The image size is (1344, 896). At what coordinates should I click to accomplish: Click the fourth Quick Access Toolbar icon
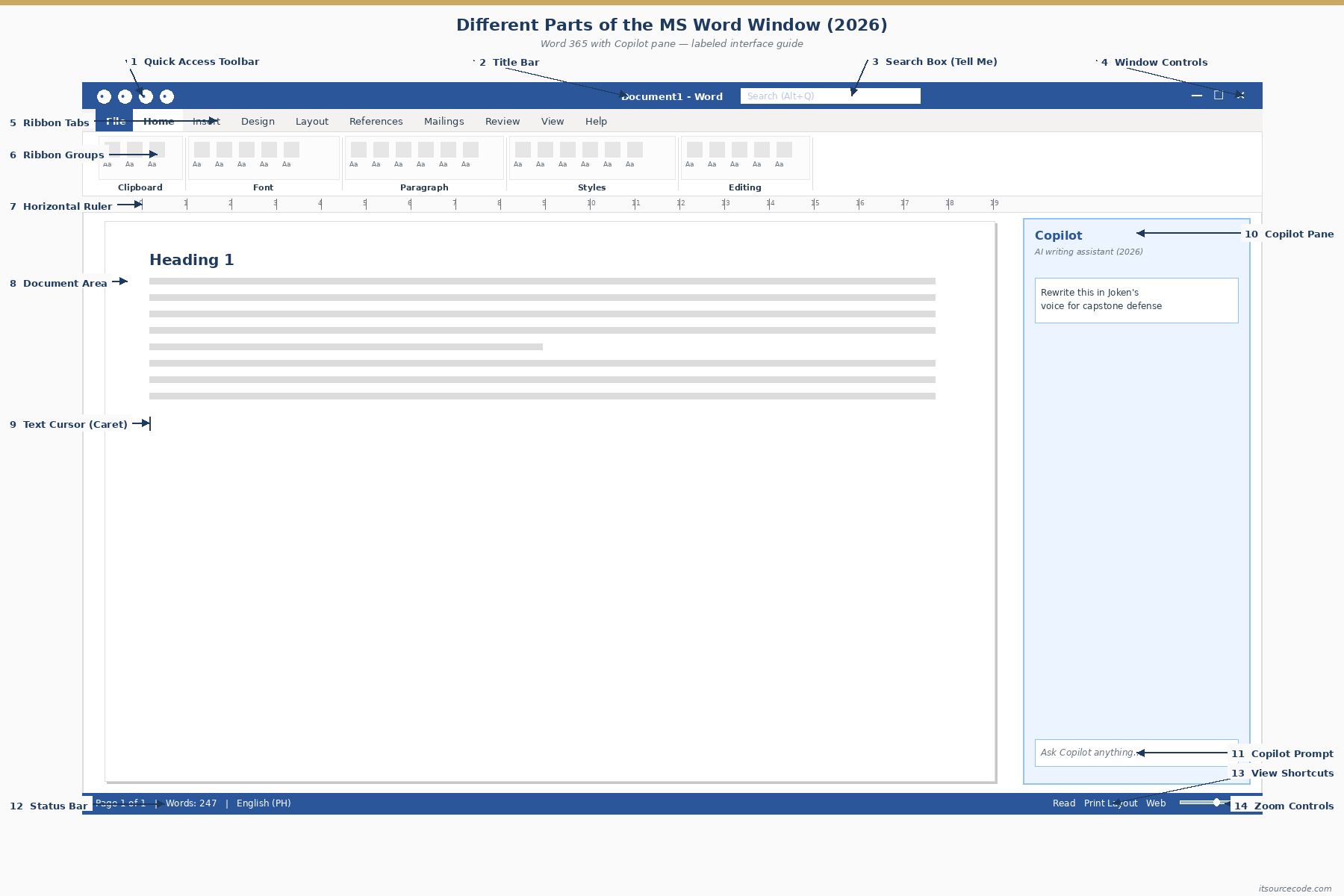pos(167,96)
